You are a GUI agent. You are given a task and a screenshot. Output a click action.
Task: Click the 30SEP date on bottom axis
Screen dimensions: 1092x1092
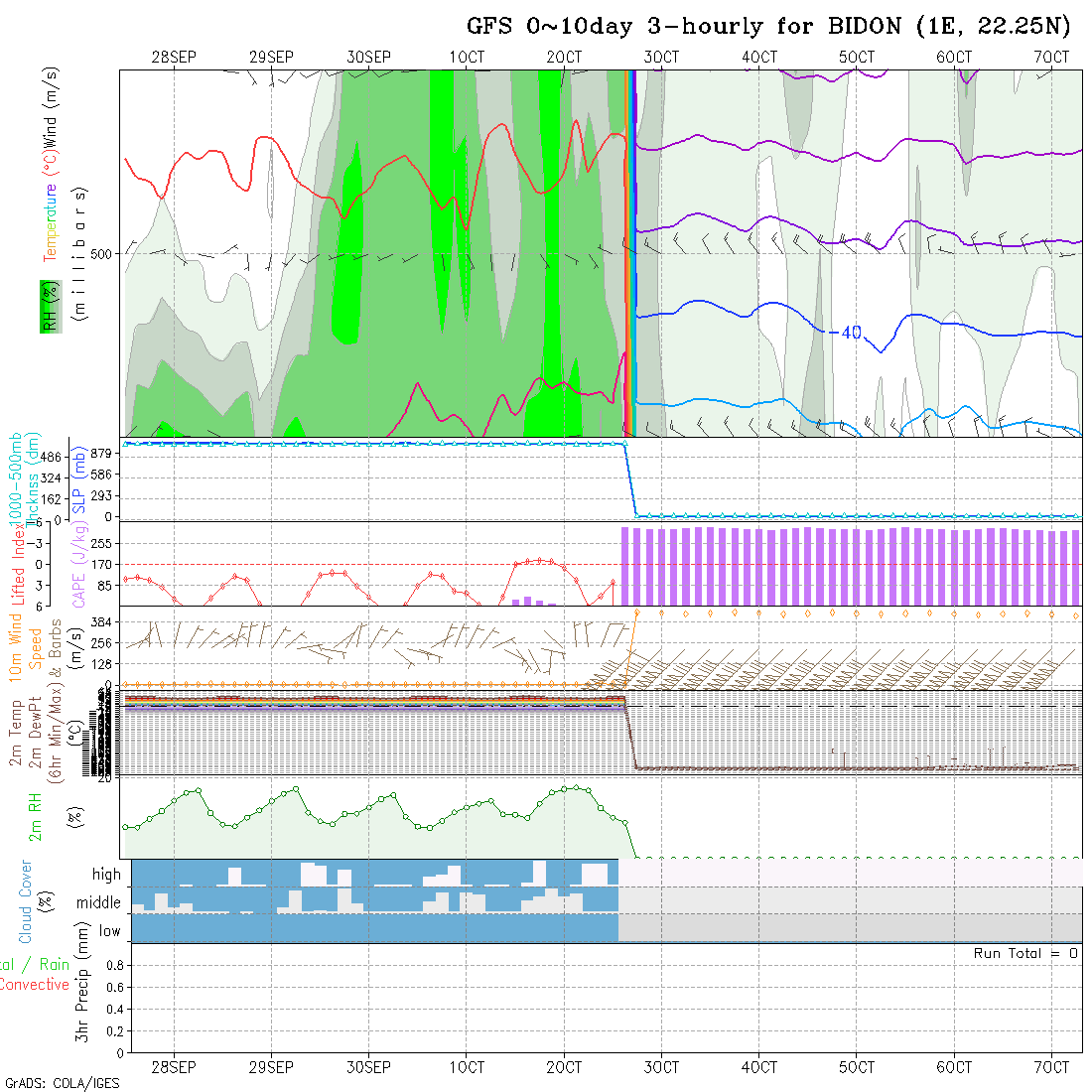[368, 1067]
